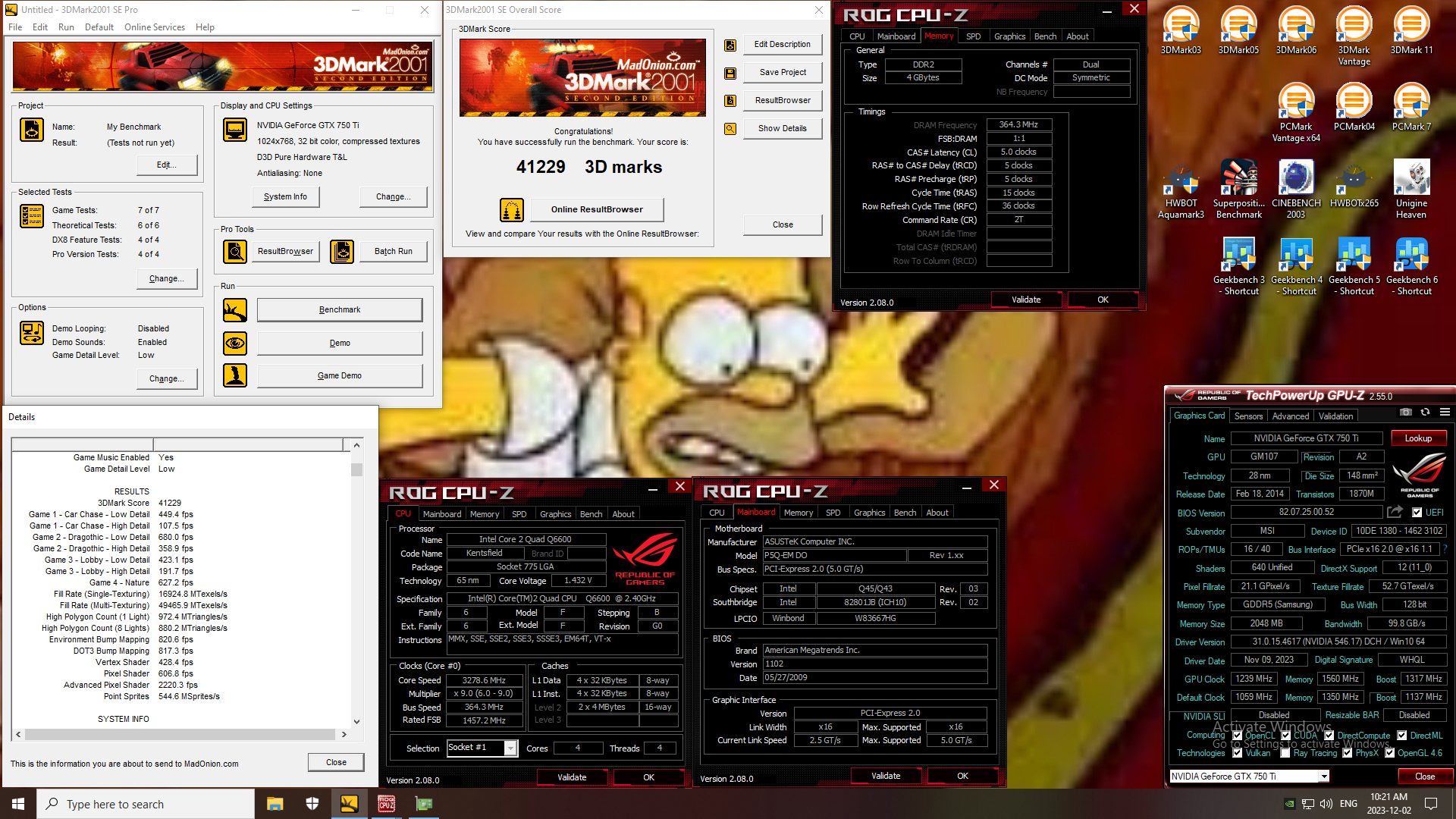Launch HWBOT Aquamark3 shortcut

(x=1181, y=190)
